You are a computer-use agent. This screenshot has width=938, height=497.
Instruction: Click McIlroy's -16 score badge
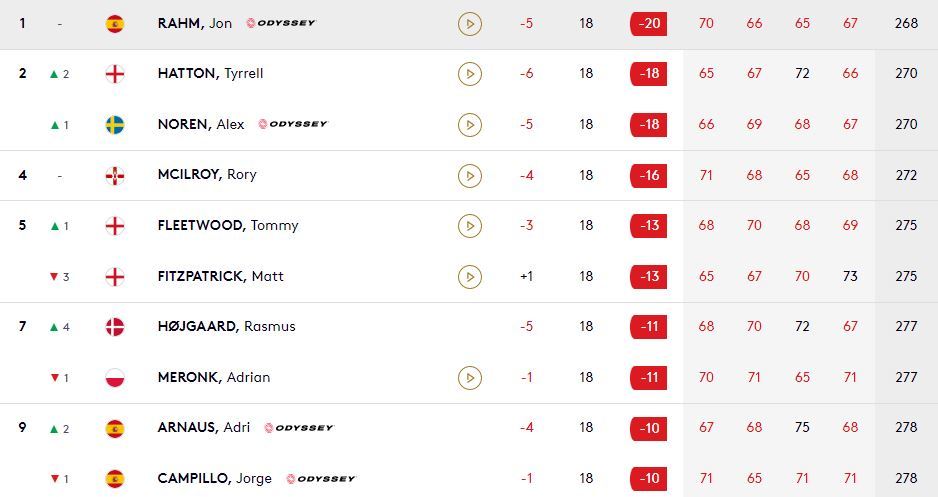pos(648,175)
